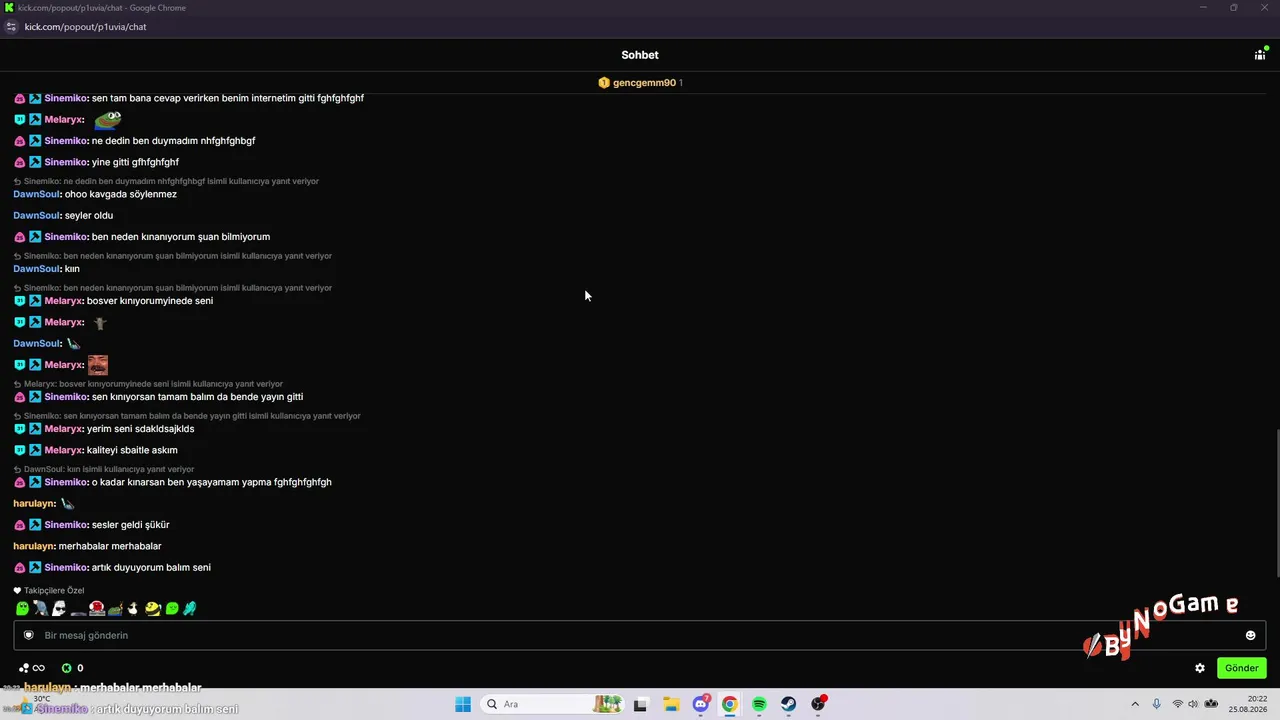The image size is (1280, 720).
Task: Open channel points infinity indicator
Action: click(x=32, y=668)
